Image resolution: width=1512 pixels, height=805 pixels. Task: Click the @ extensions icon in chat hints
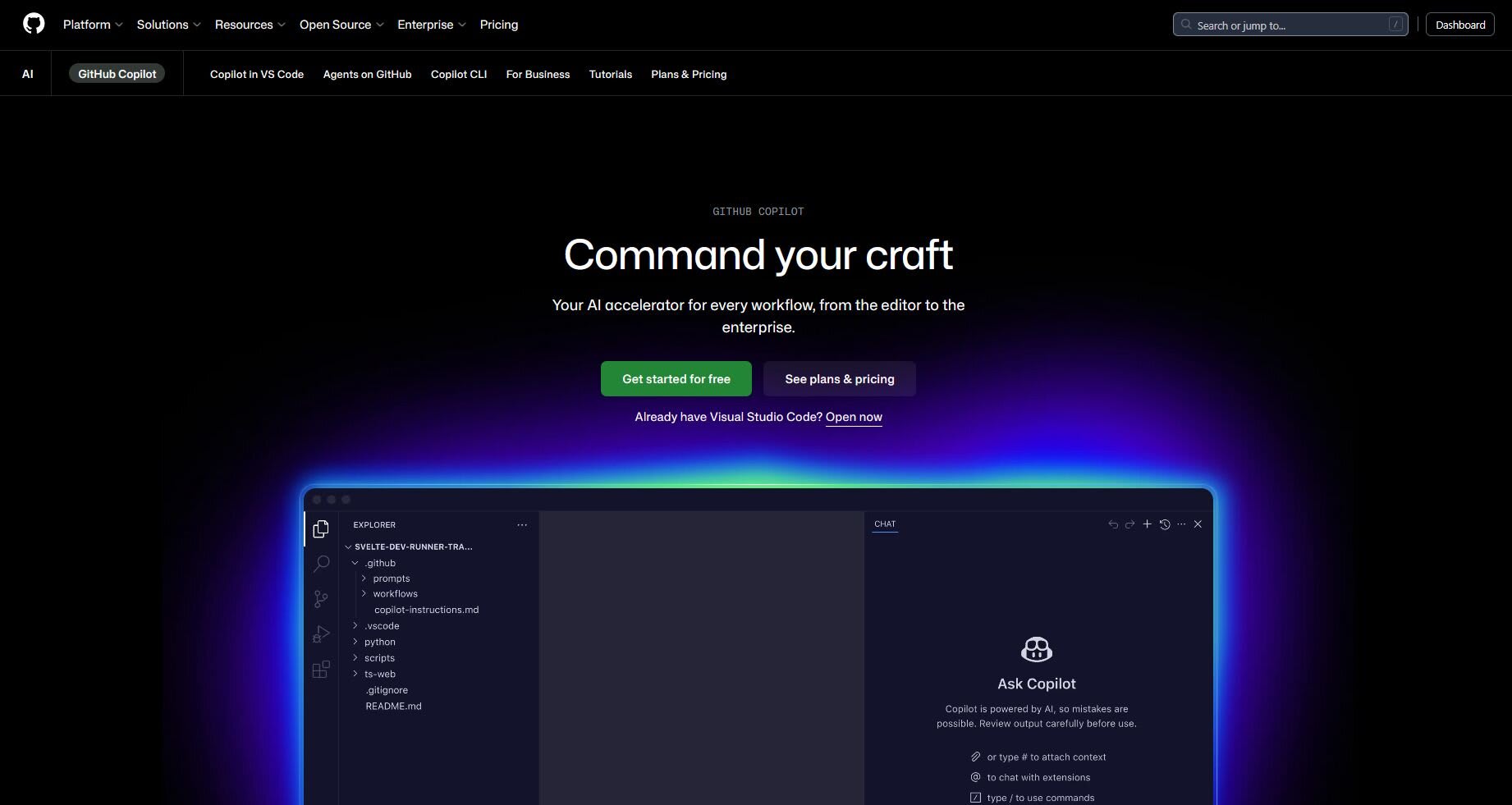tap(975, 777)
